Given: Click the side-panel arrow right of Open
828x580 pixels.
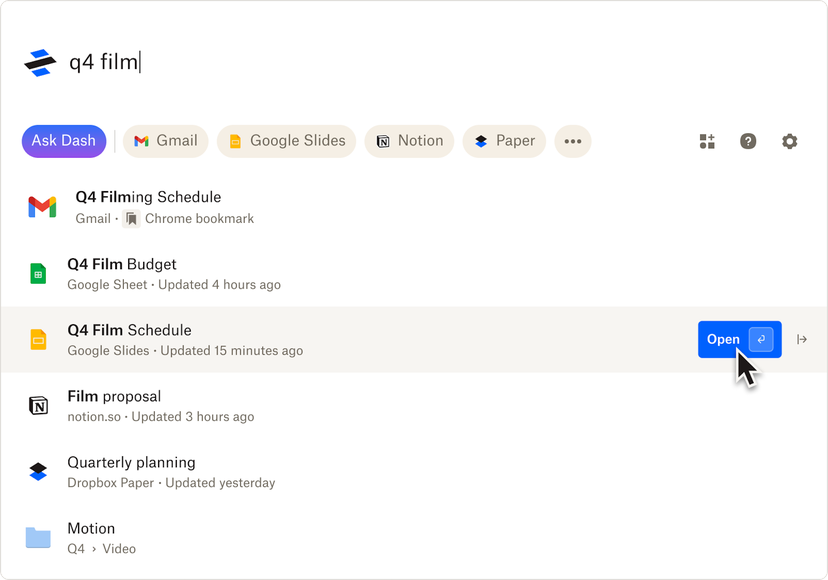Looking at the screenshot, I should click(x=802, y=339).
